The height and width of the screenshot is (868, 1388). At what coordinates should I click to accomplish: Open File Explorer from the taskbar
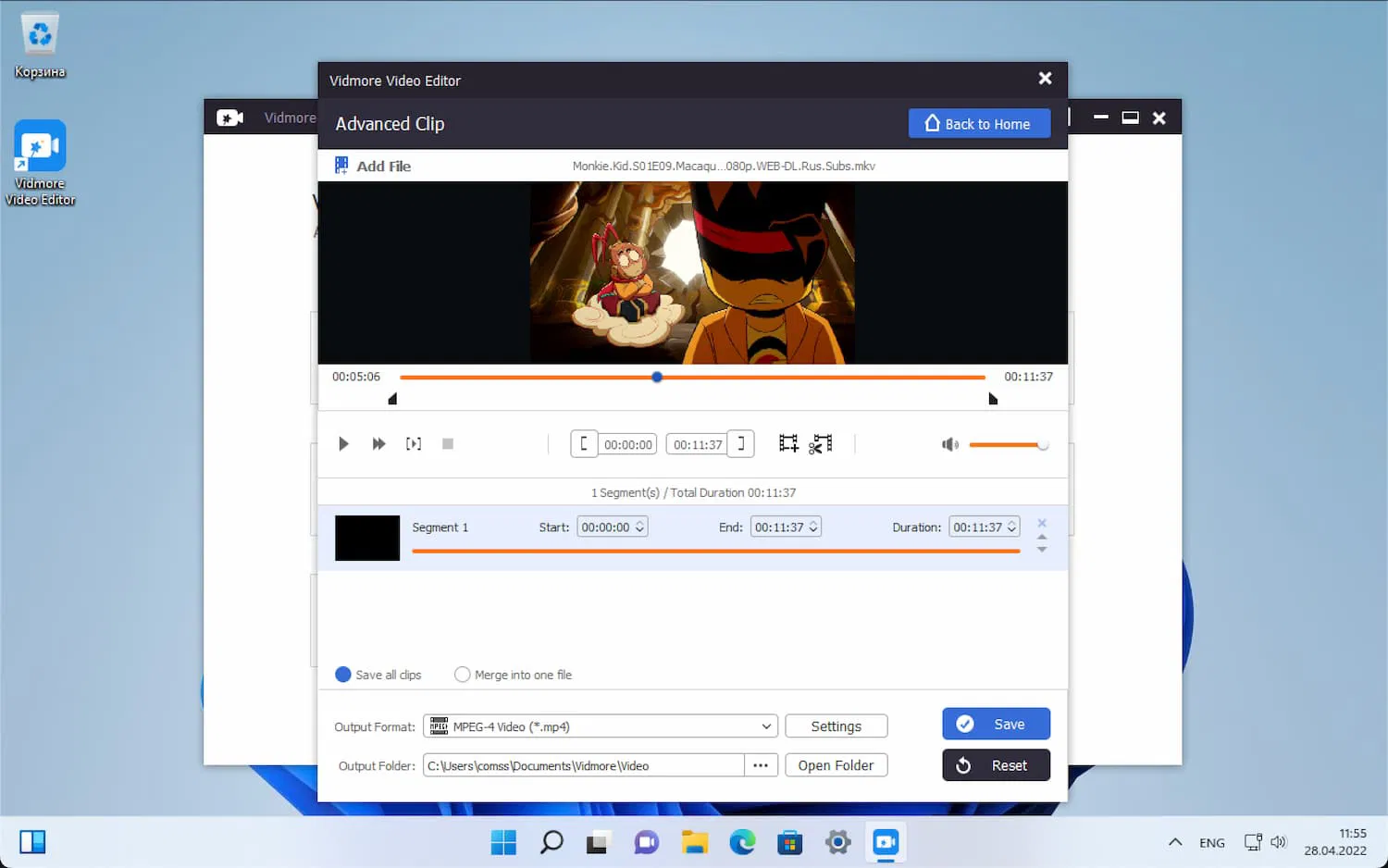click(x=695, y=842)
